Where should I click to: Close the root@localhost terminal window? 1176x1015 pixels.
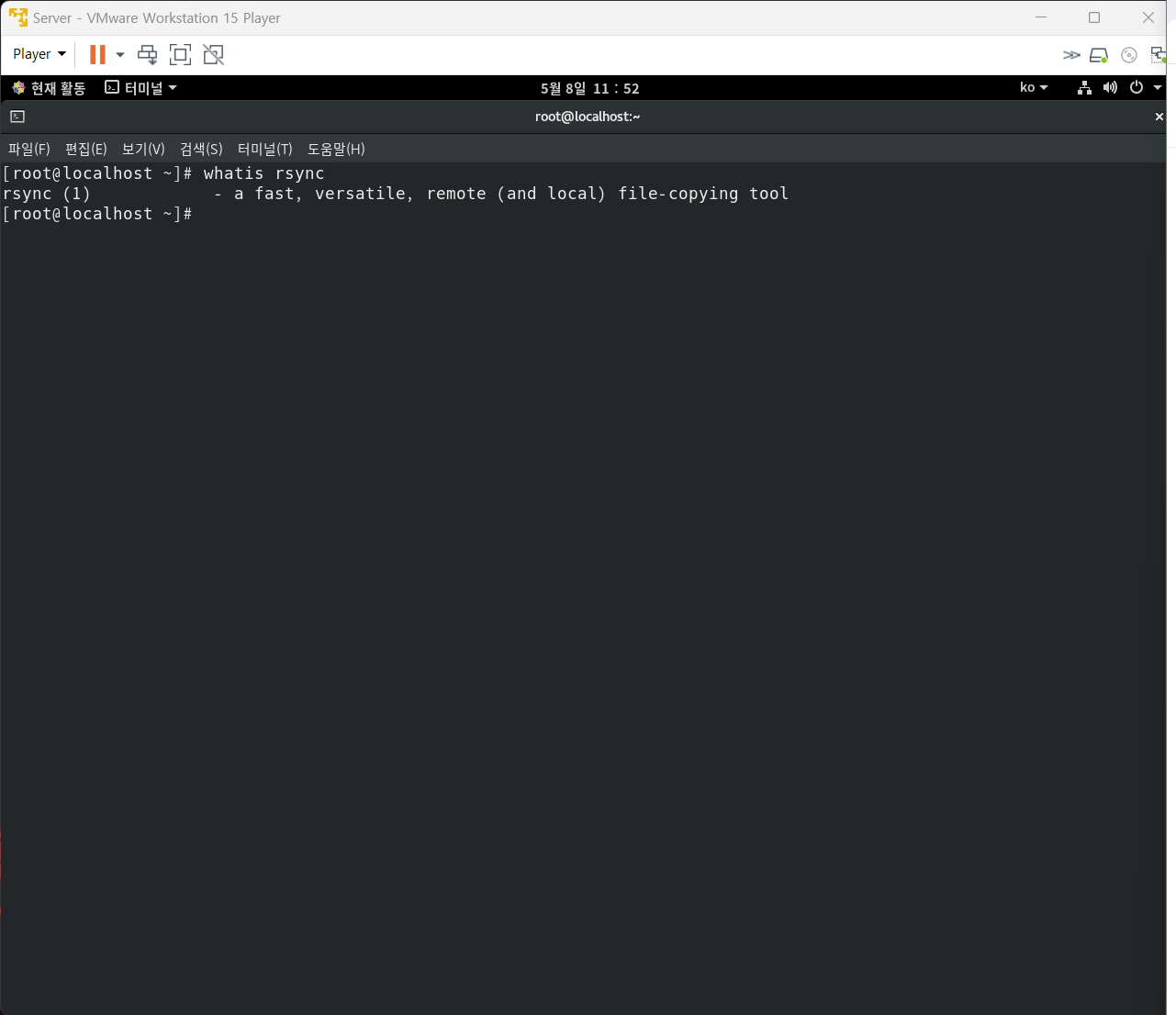(1159, 117)
